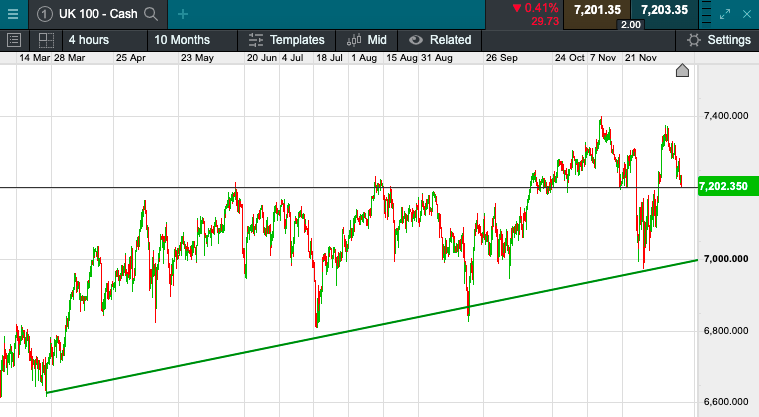The height and width of the screenshot is (417, 759).
Task: Click the buy price 7,203.35
Action: pos(664,10)
